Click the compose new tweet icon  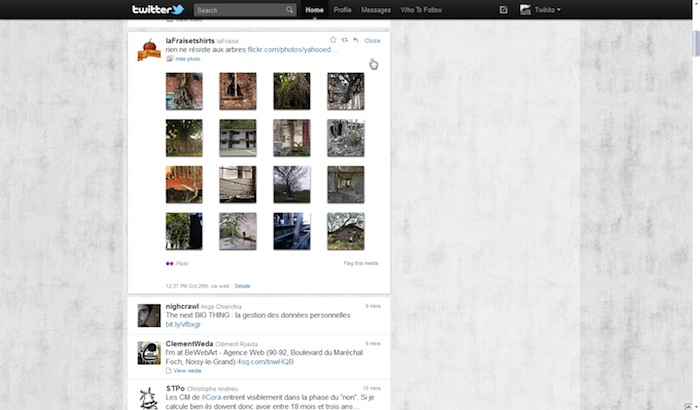[503, 10]
